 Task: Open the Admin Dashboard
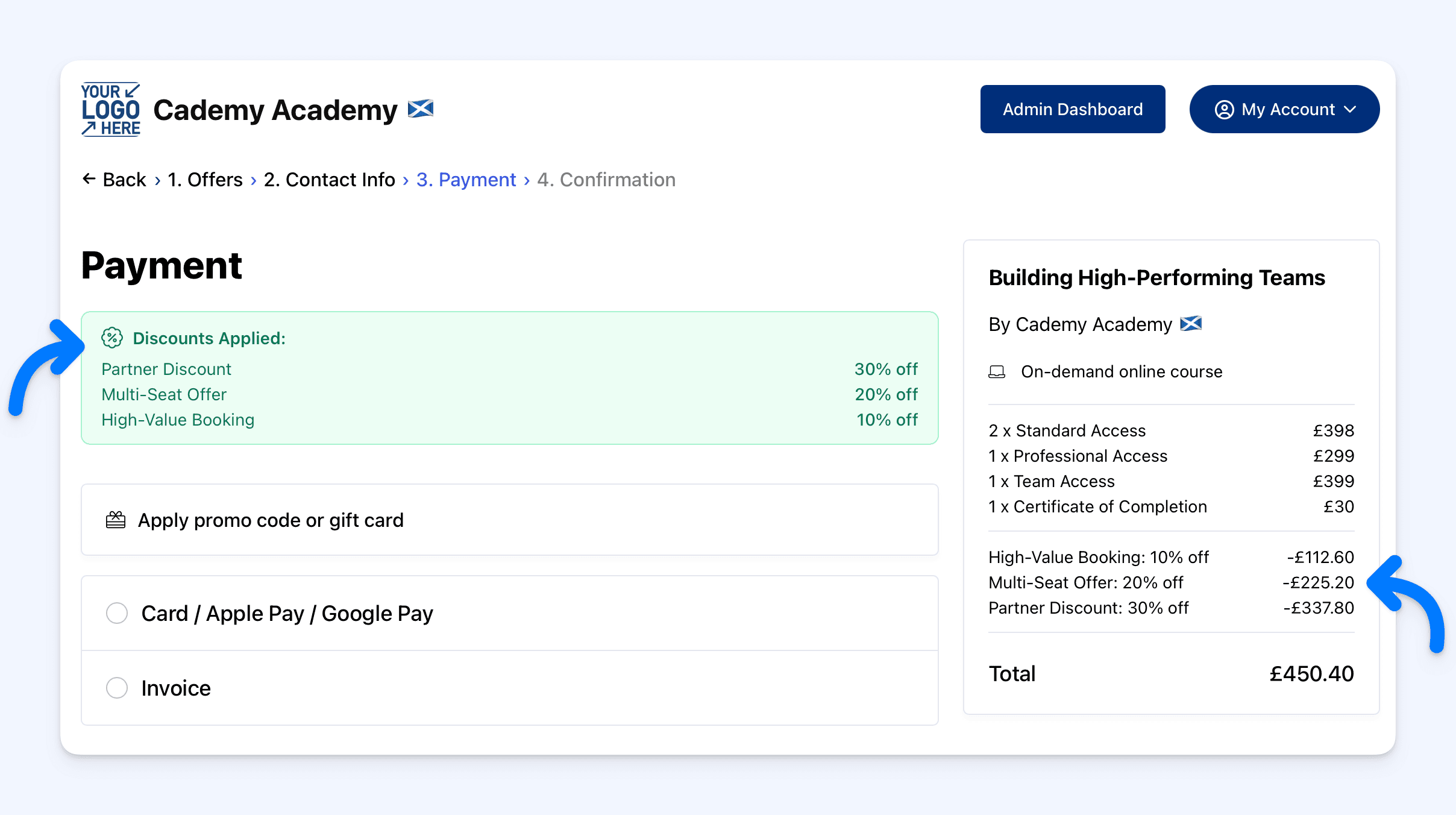1072,109
